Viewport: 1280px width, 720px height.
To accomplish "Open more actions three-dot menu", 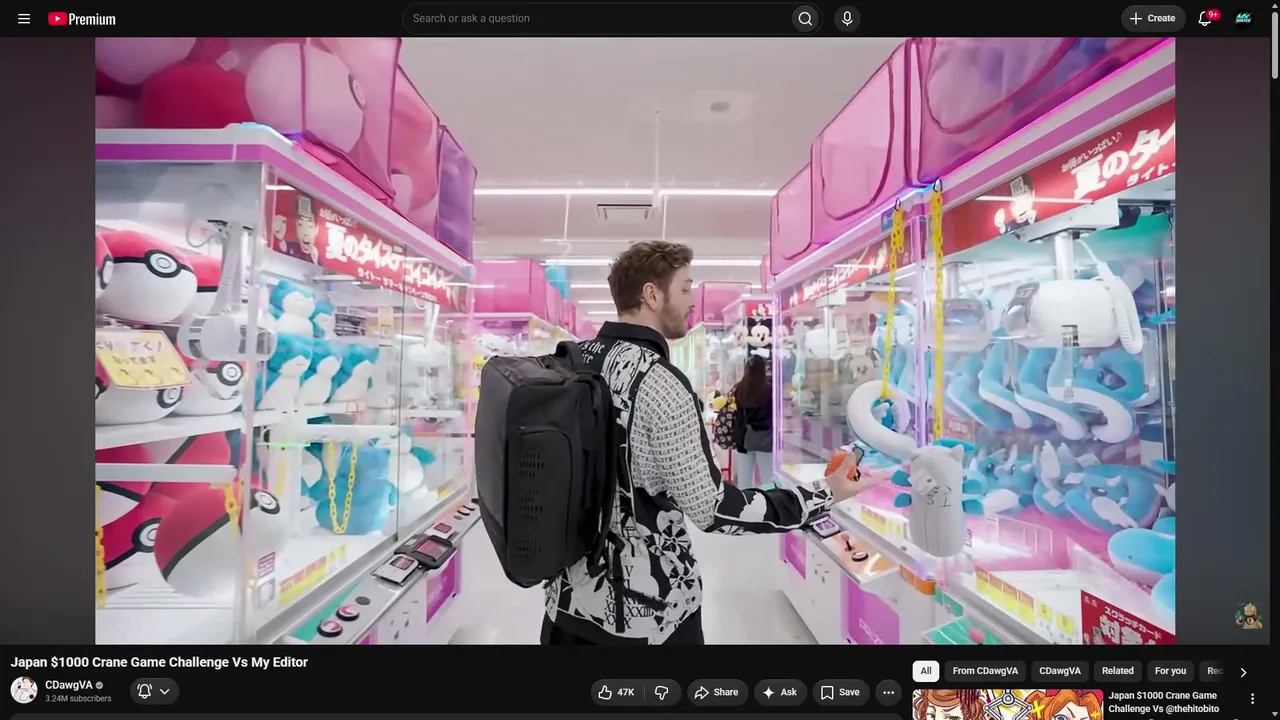I will pos(888,692).
